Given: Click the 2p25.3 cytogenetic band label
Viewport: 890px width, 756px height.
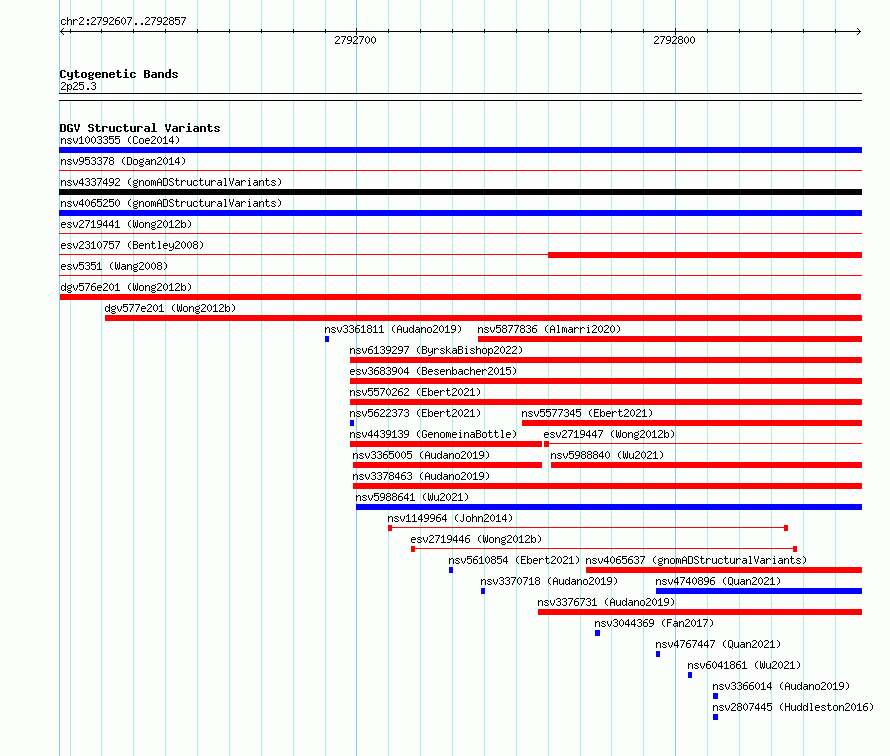Looking at the screenshot, I should click(x=78, y=86).
